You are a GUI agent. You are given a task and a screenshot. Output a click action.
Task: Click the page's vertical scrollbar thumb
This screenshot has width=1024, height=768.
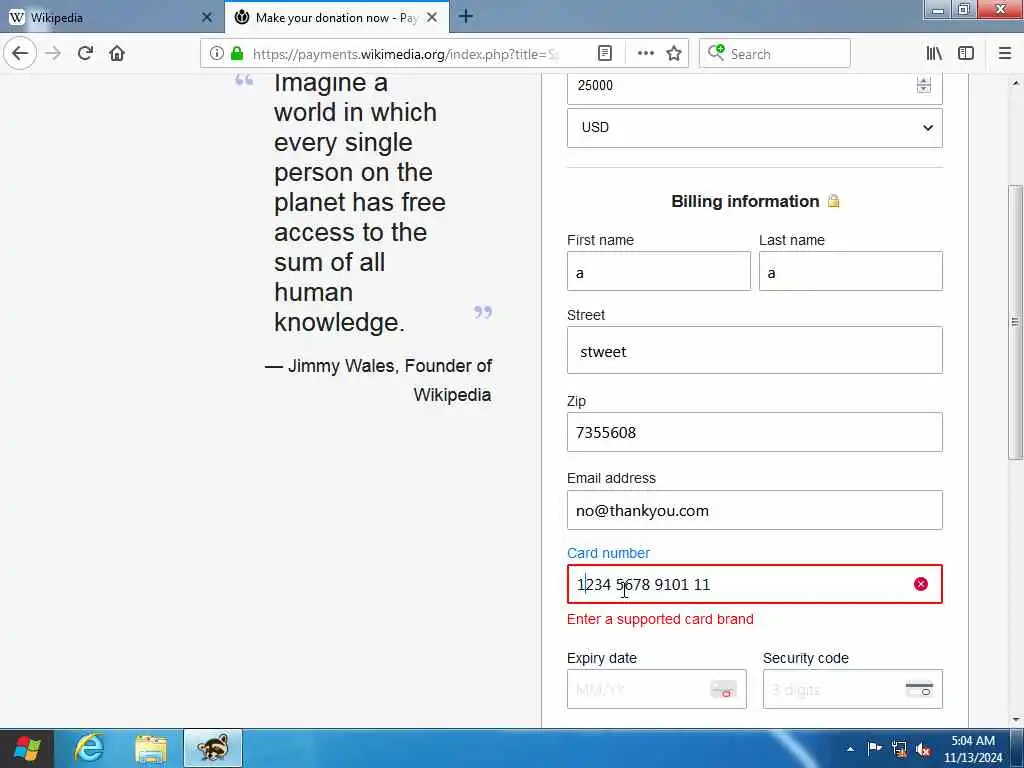coord(1015,322)
